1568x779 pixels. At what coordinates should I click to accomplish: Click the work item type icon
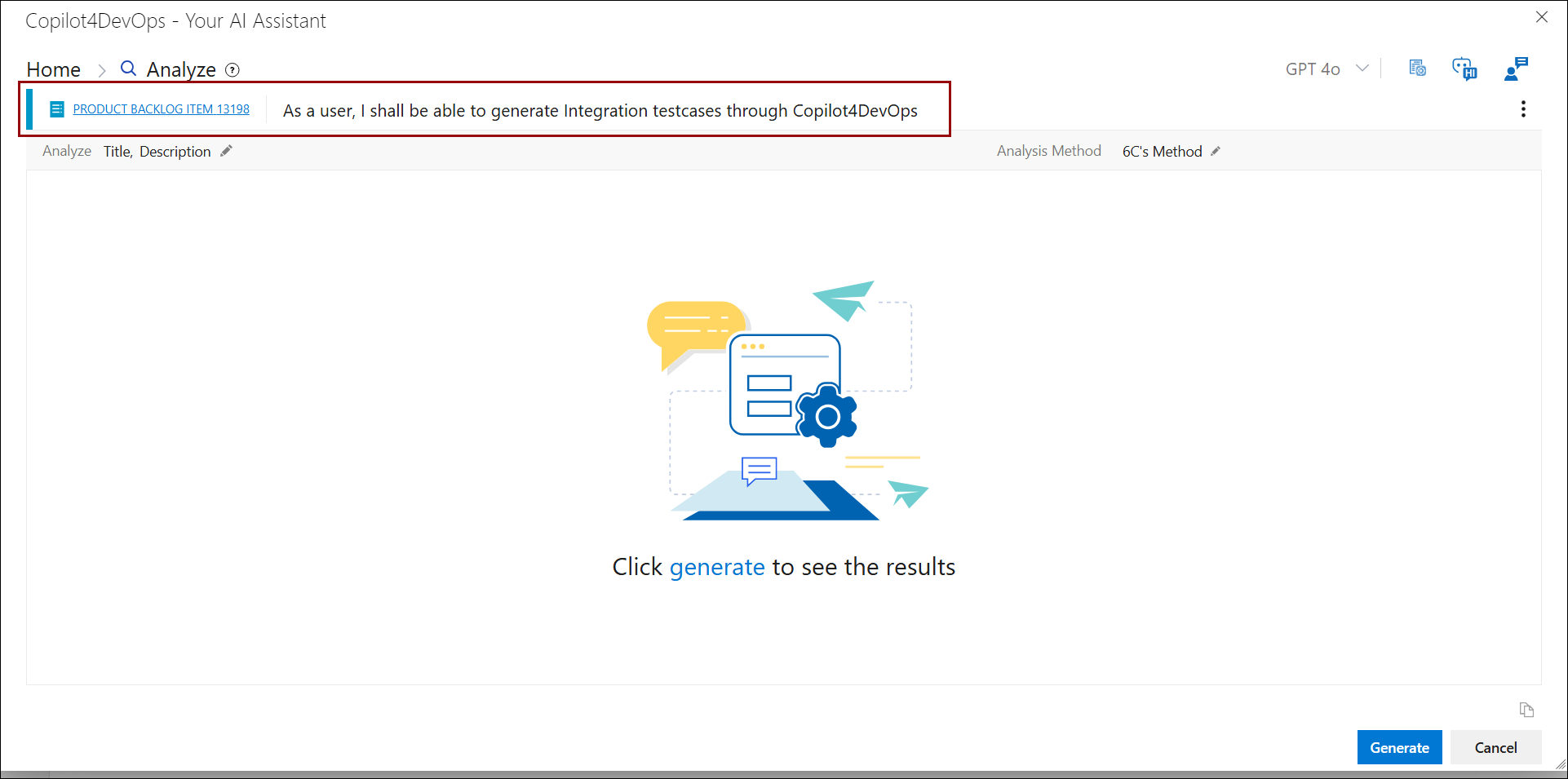click(x=57, y=109)
